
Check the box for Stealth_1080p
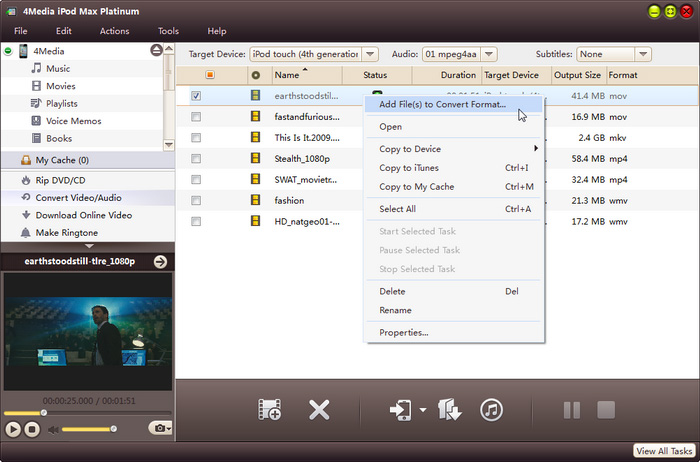[x=196, y=158]
